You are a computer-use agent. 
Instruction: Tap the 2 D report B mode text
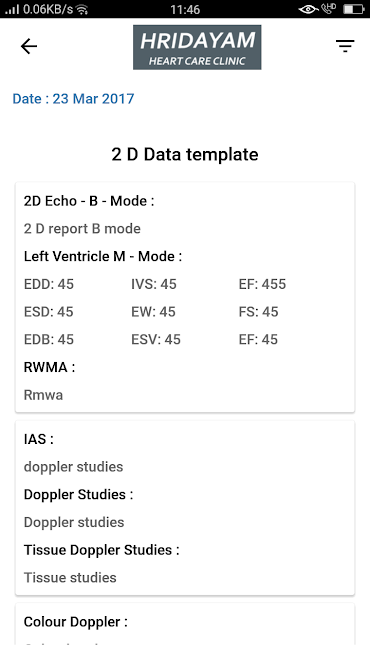(x=82, y=229)
